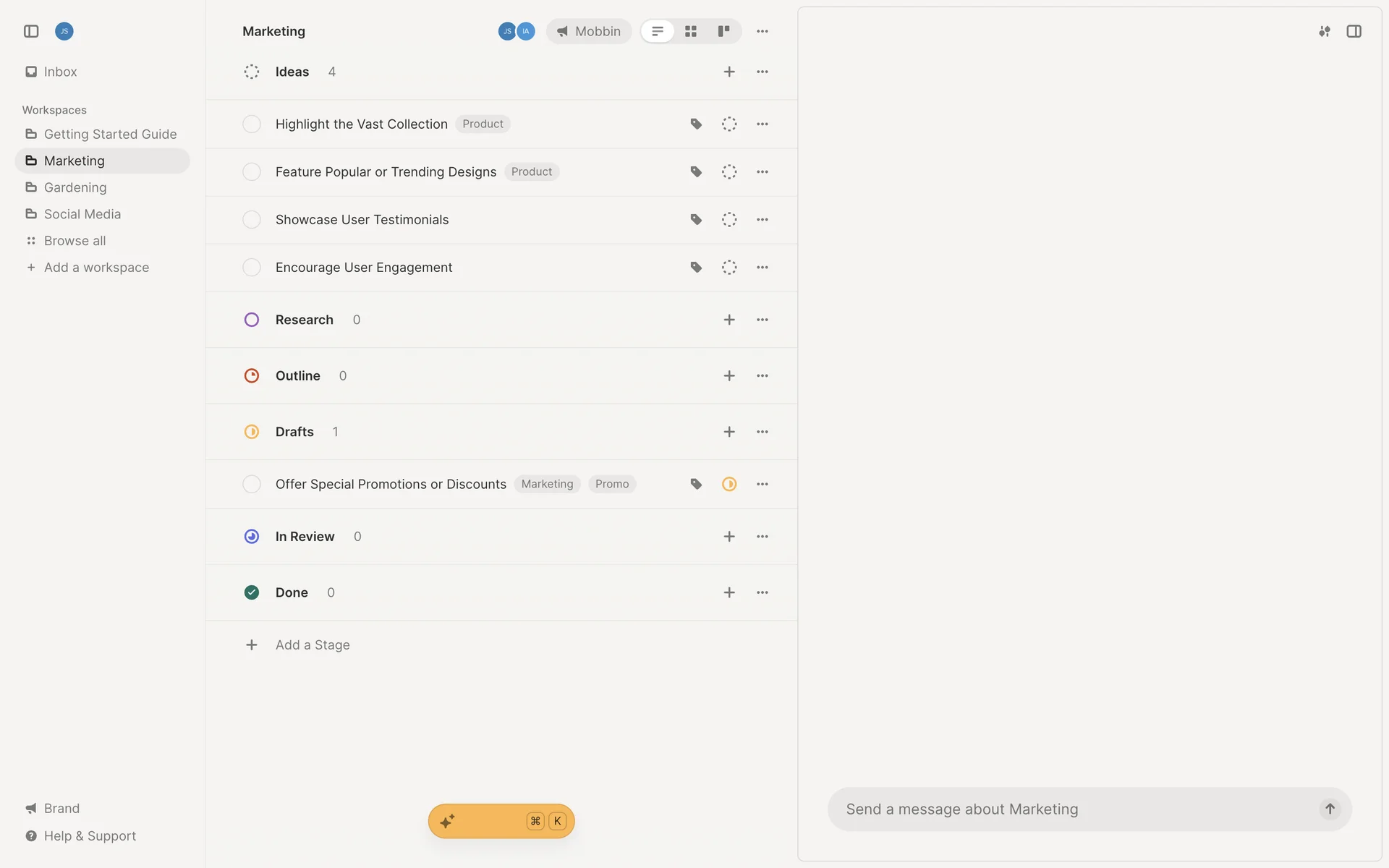Add a new item to the Drafts stage

(x=729, y=432)
